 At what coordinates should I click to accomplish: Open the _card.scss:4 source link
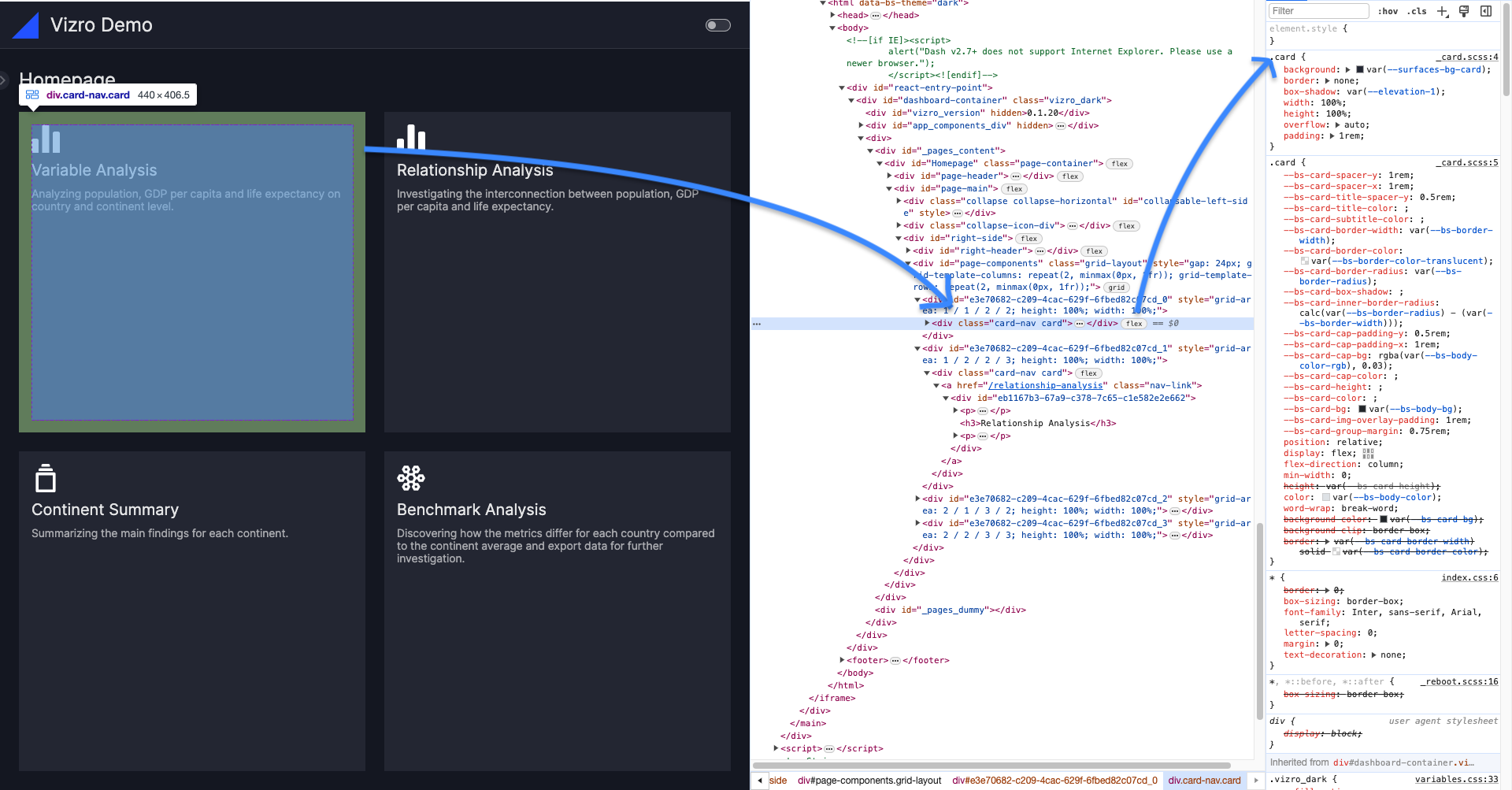point(1467,57)
